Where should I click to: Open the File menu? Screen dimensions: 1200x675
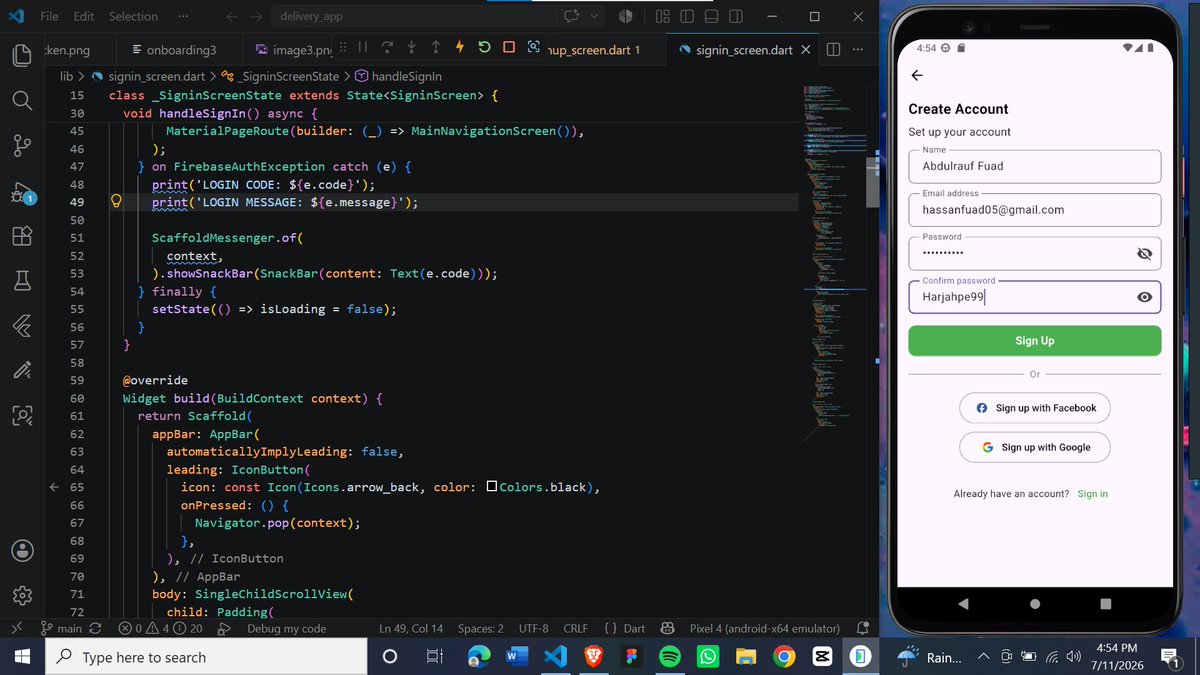pos(49,16)
